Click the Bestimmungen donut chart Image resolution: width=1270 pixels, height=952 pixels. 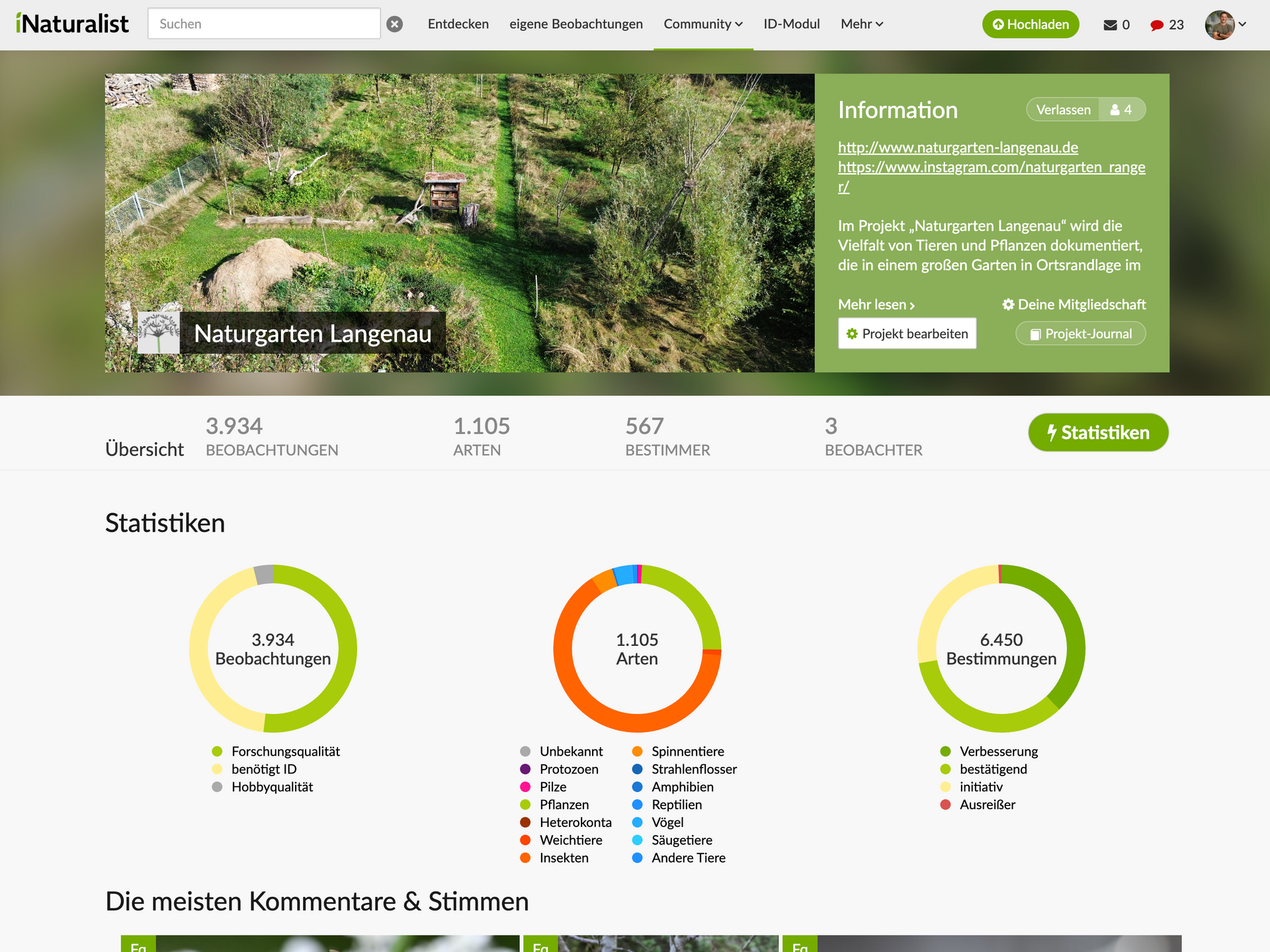(1001, 649)
